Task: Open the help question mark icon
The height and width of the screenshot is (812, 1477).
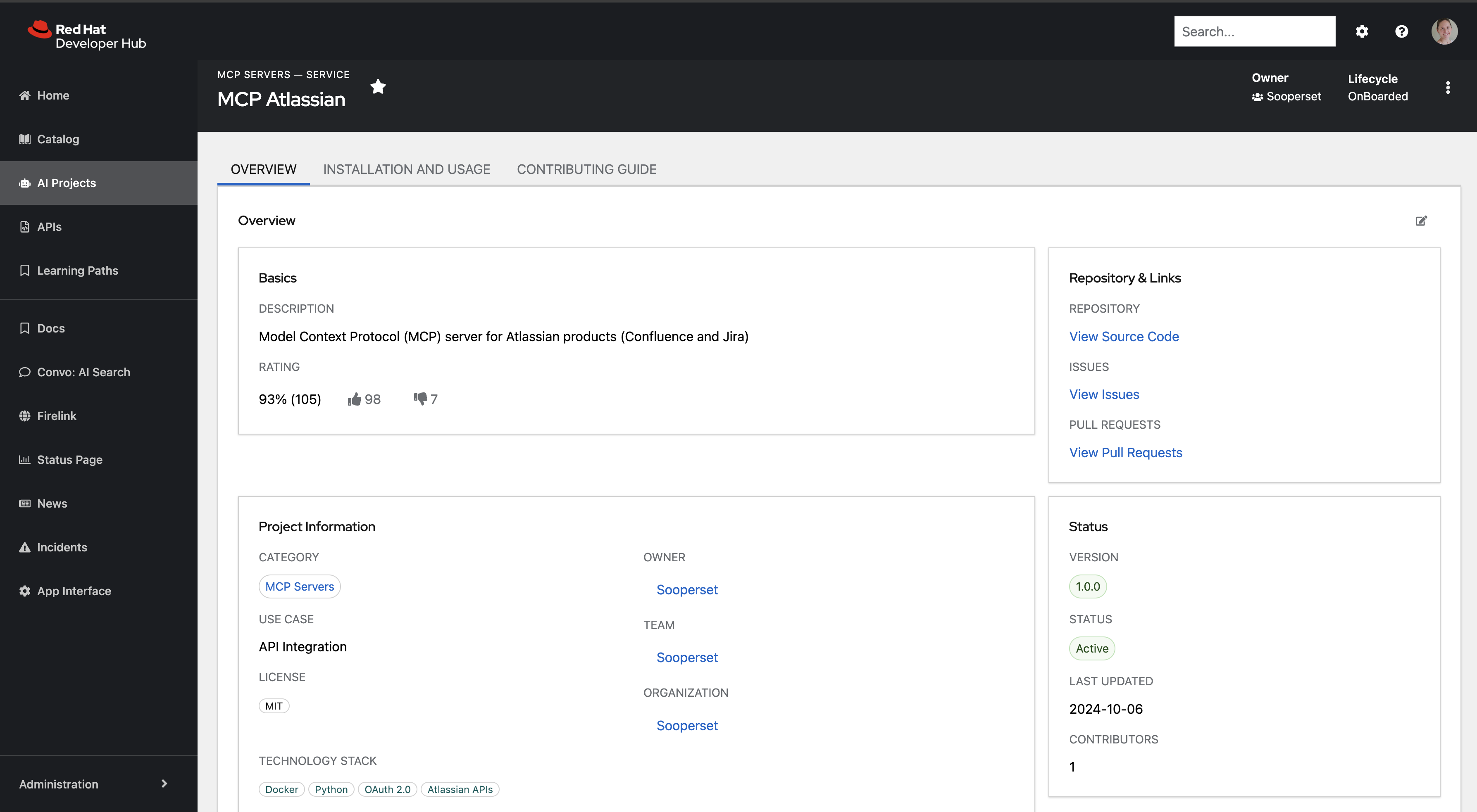Action: pos(1401,31)
